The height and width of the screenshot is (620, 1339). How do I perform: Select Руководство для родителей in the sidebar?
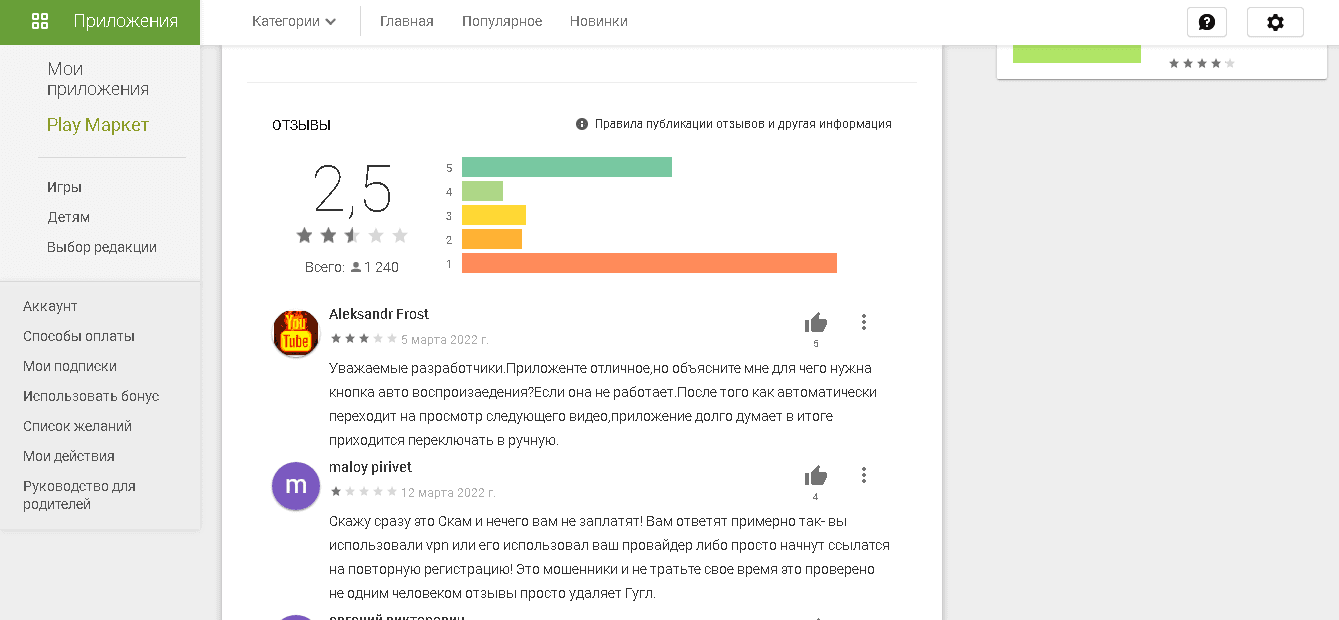pos(78,495)
